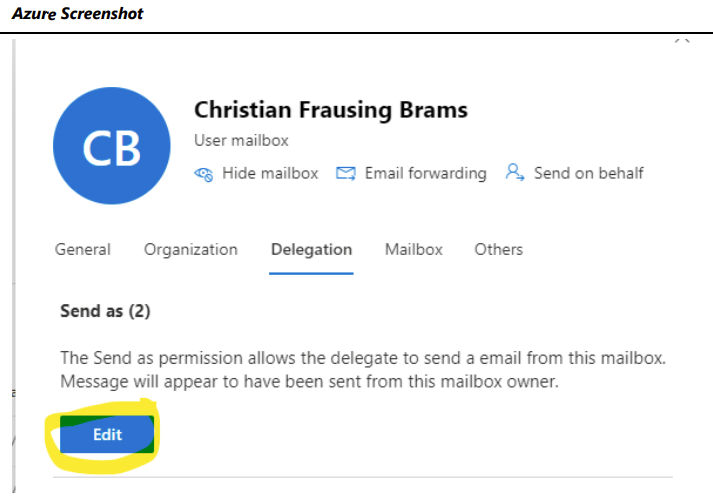Click the vertical scrollbar on the left edge
Image resolution: width=713 pixels, height=501 pixels.
14,266
